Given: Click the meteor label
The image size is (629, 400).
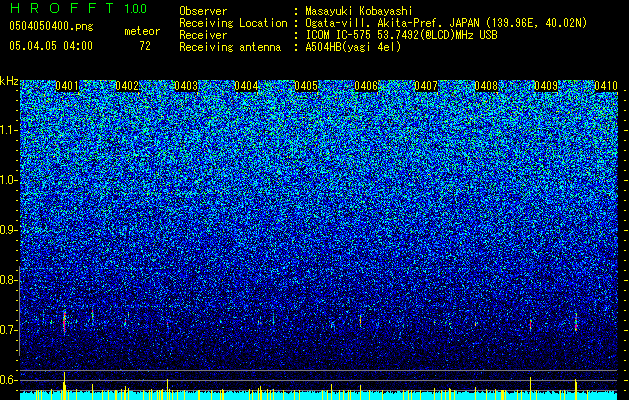Looking at the screenshot, I should coord(142,31).
